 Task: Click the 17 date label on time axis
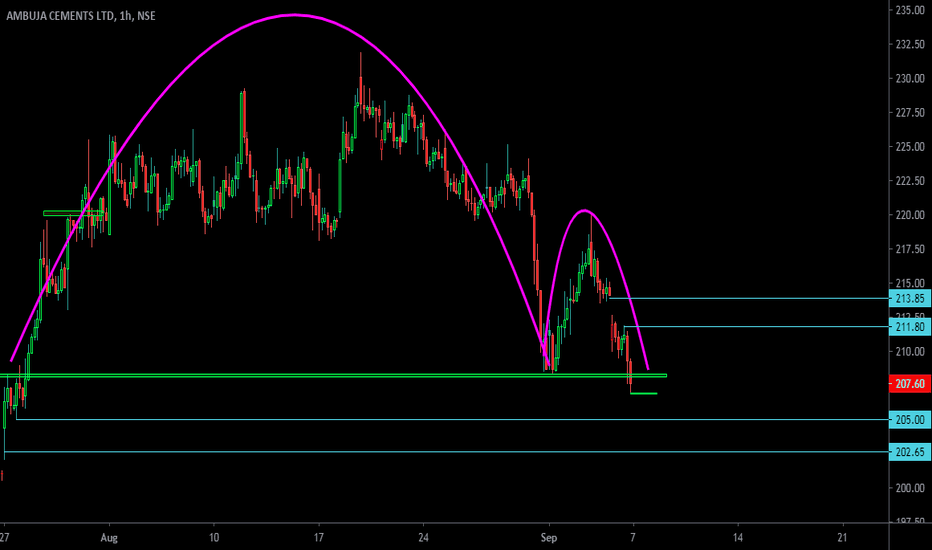point(319,538)
